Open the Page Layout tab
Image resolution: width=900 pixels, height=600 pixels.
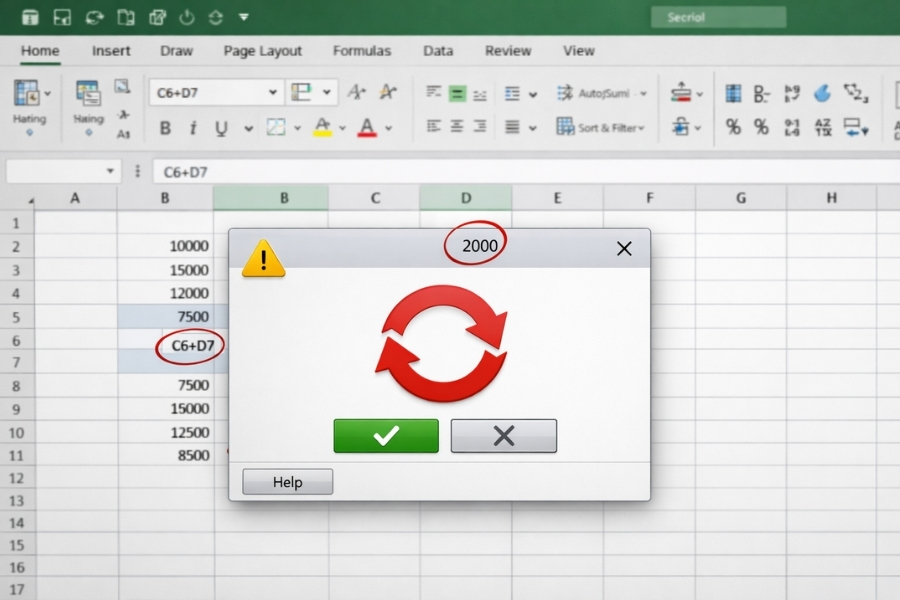[263, 50]
